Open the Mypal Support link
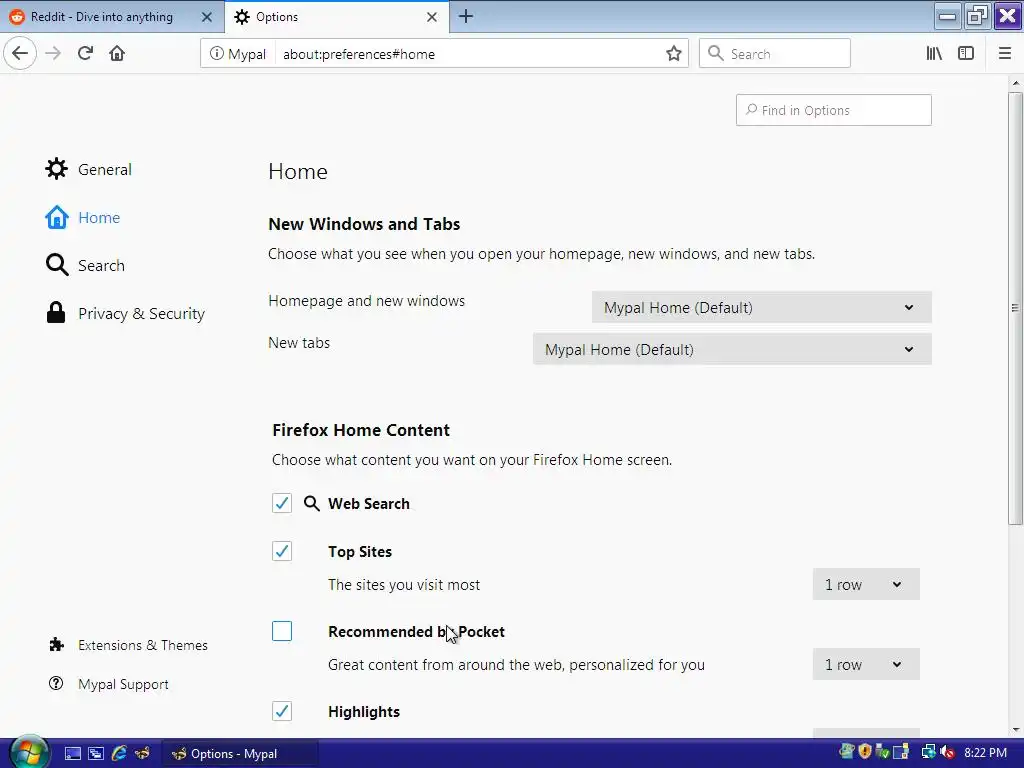 click(x=109, y=684)
